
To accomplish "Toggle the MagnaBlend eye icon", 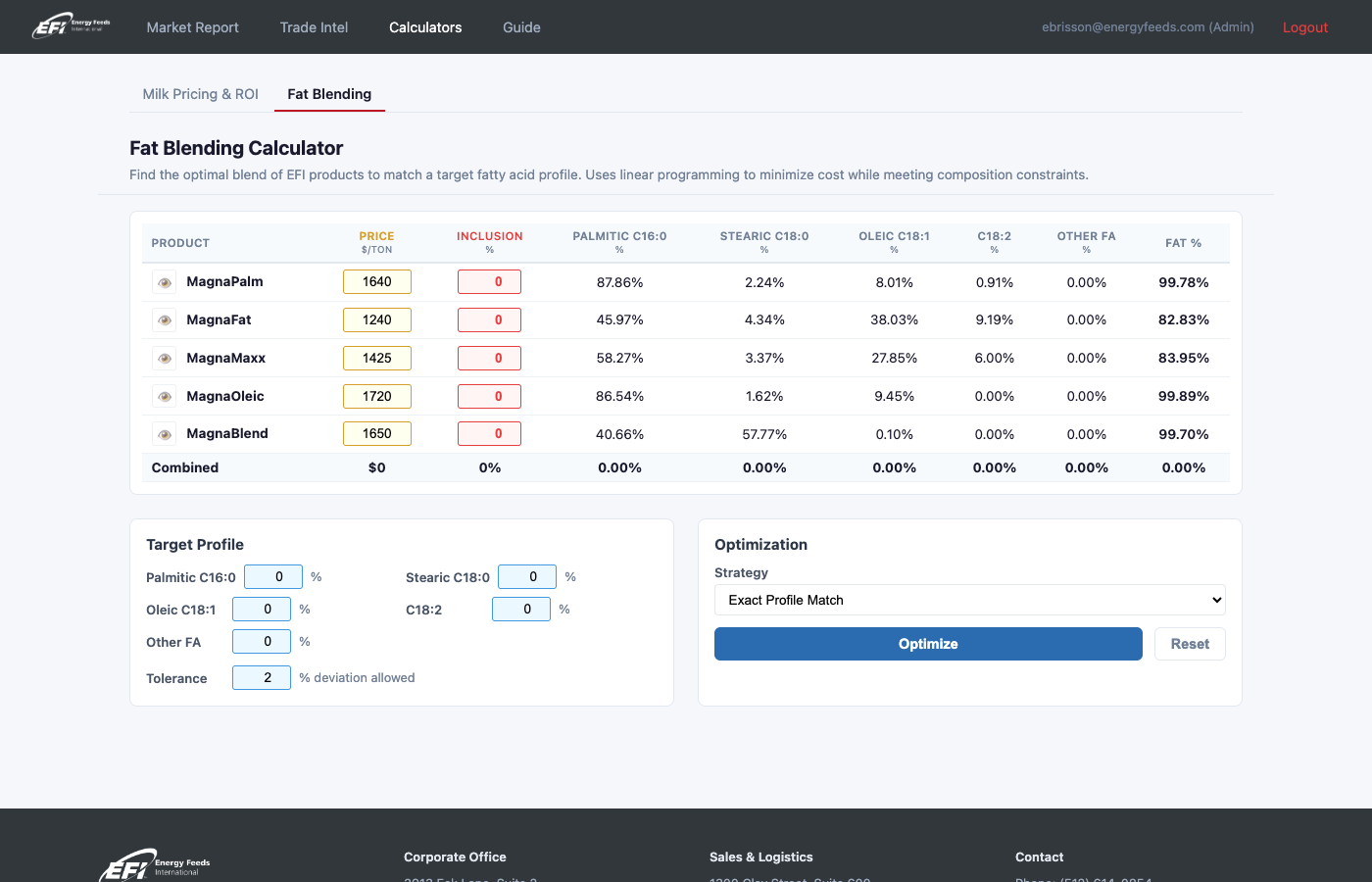I will (x=164, y=433).
